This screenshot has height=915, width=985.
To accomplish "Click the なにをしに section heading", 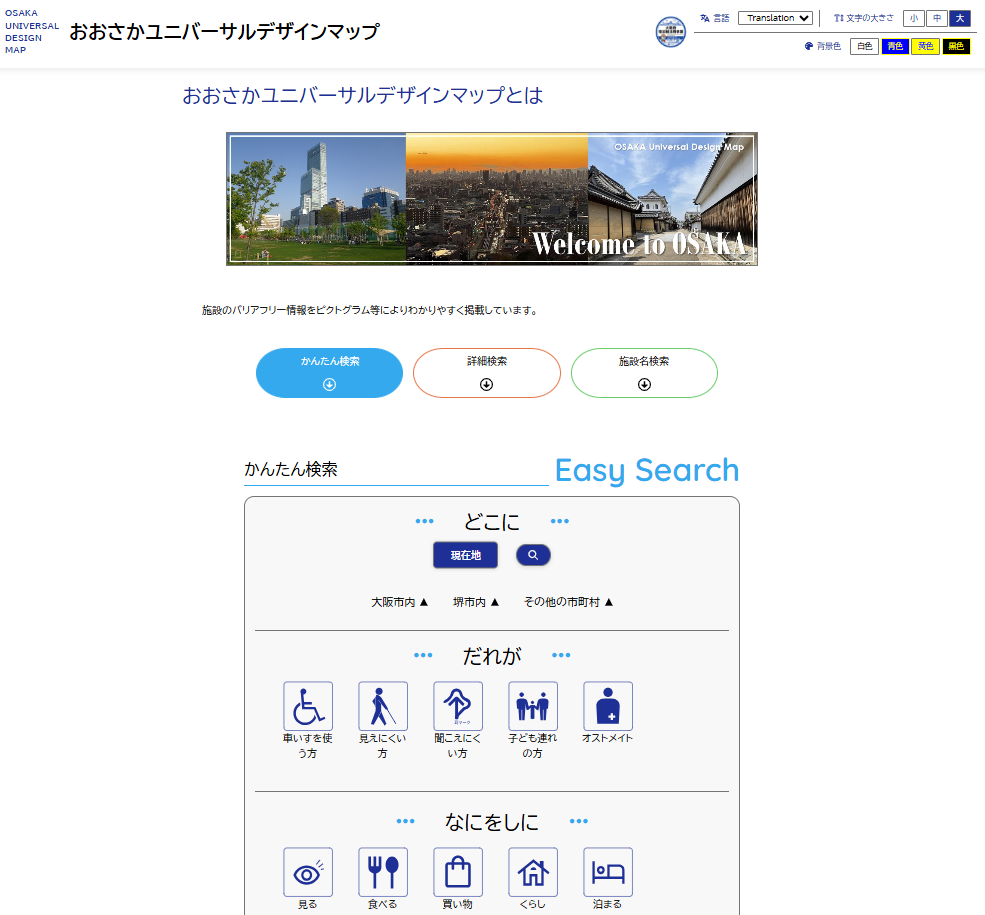I will click(492, 821).
